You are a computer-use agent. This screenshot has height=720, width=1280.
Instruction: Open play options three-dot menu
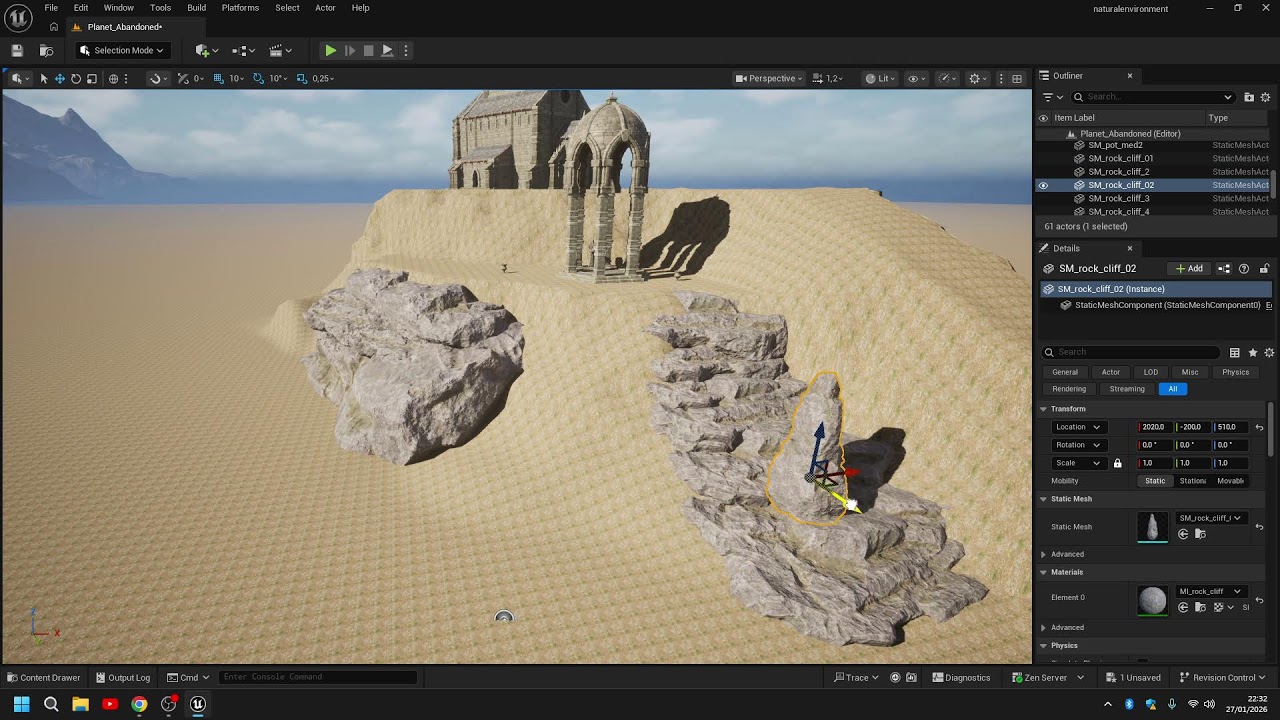click(405, 50)
